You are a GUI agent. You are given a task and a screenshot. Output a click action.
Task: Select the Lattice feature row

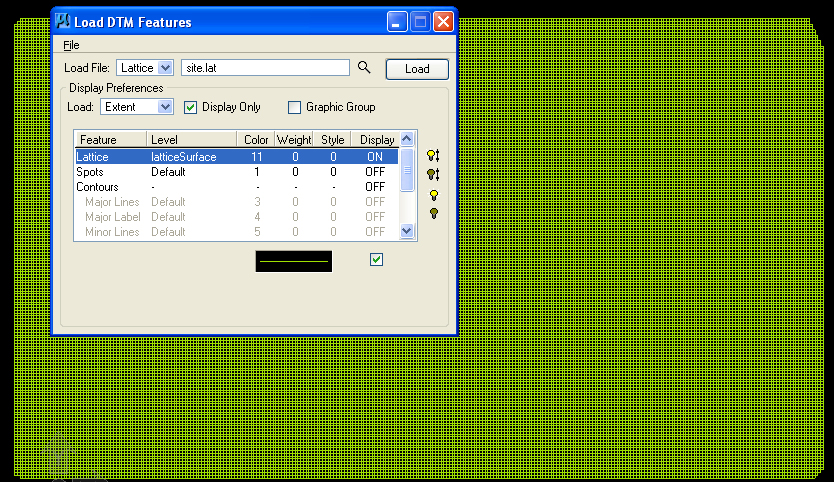tap(237, 157)
